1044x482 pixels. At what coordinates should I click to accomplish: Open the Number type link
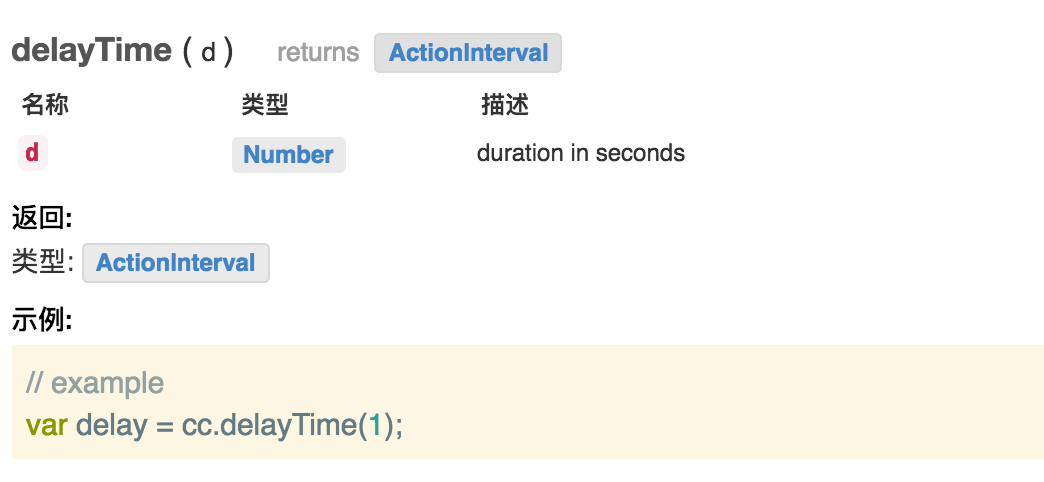pyautogui.click(x=288, y=155)
